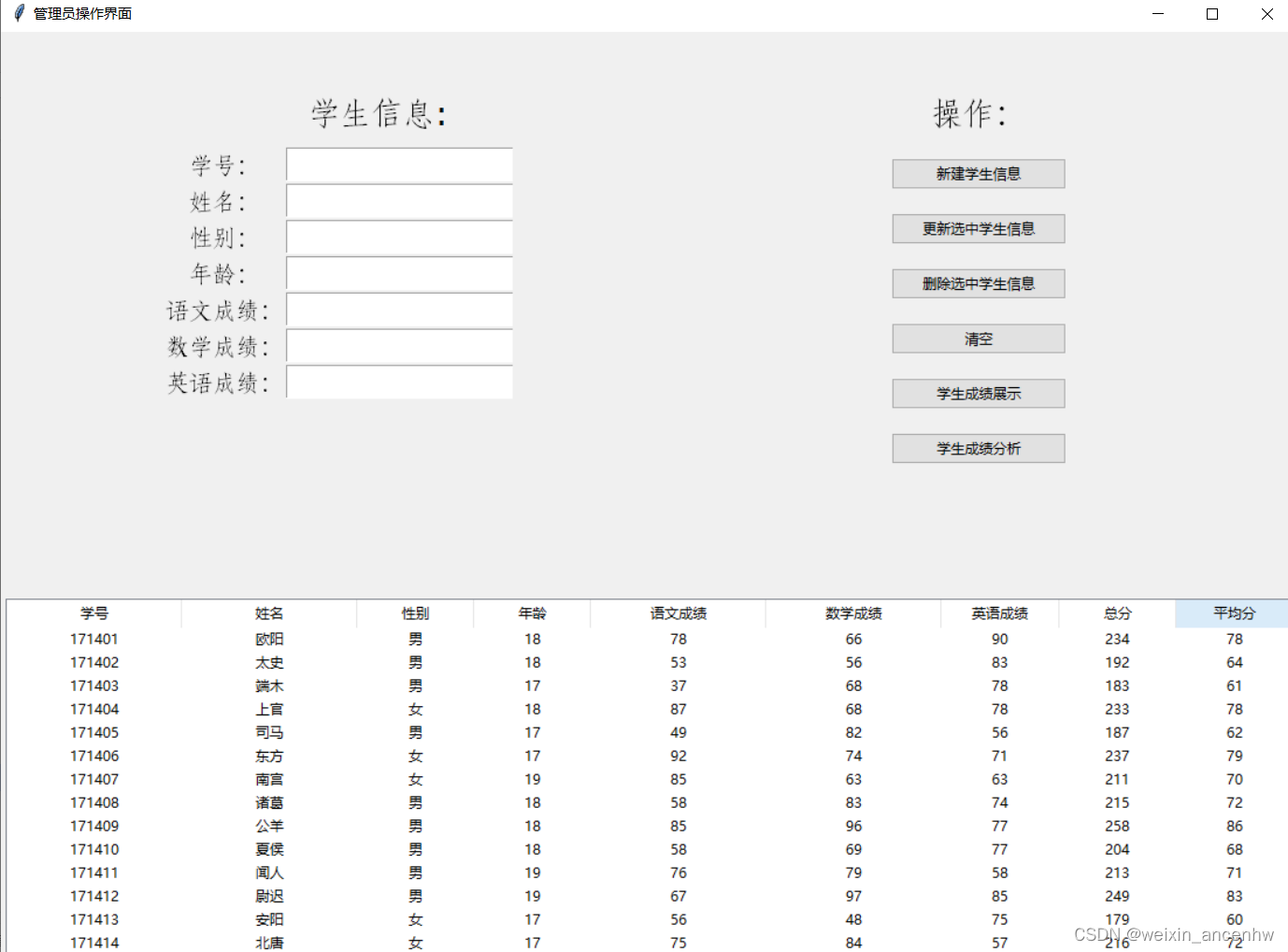Select student ID cell 171407
The height and width of the screenshot is (952, 1288).
coord(94,780)
